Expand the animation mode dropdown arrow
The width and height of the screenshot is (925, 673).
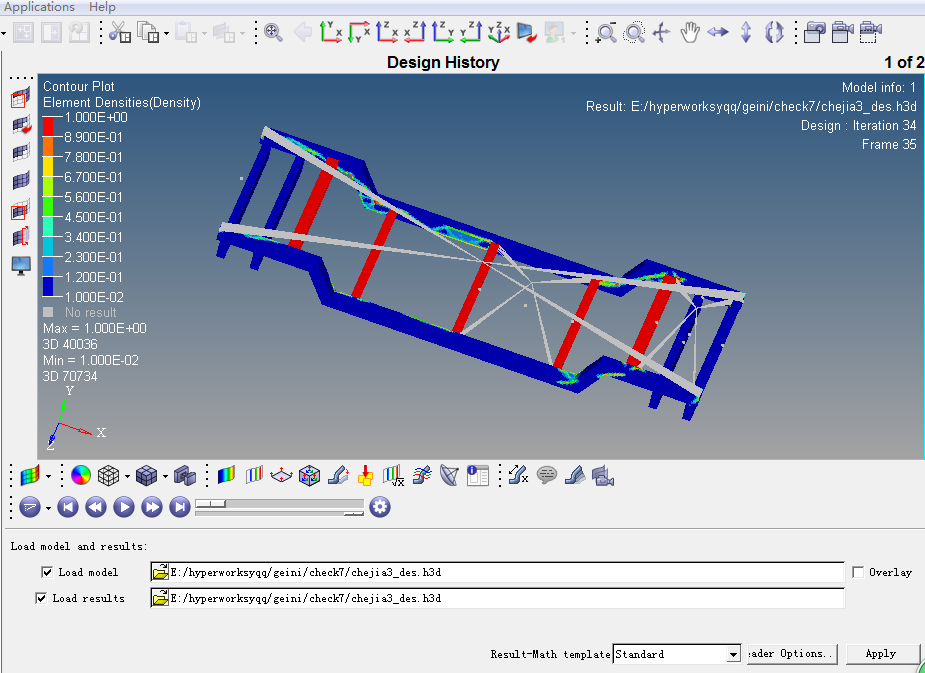[48, 508]
